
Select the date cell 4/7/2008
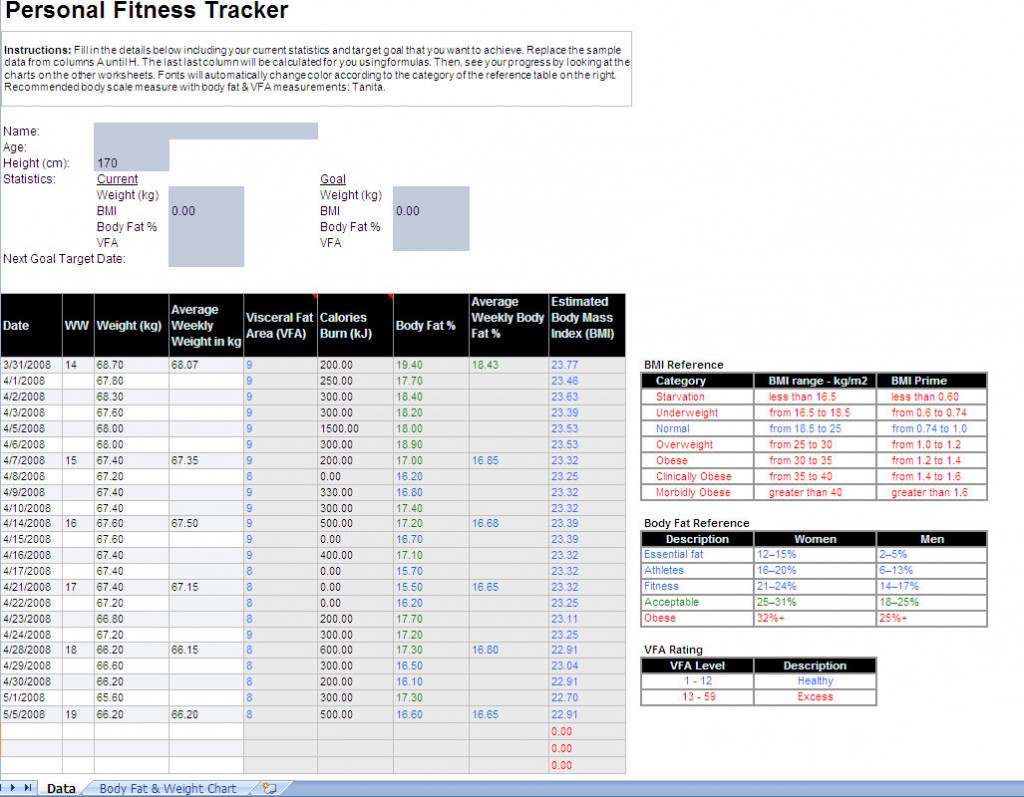tap(31, 461)
